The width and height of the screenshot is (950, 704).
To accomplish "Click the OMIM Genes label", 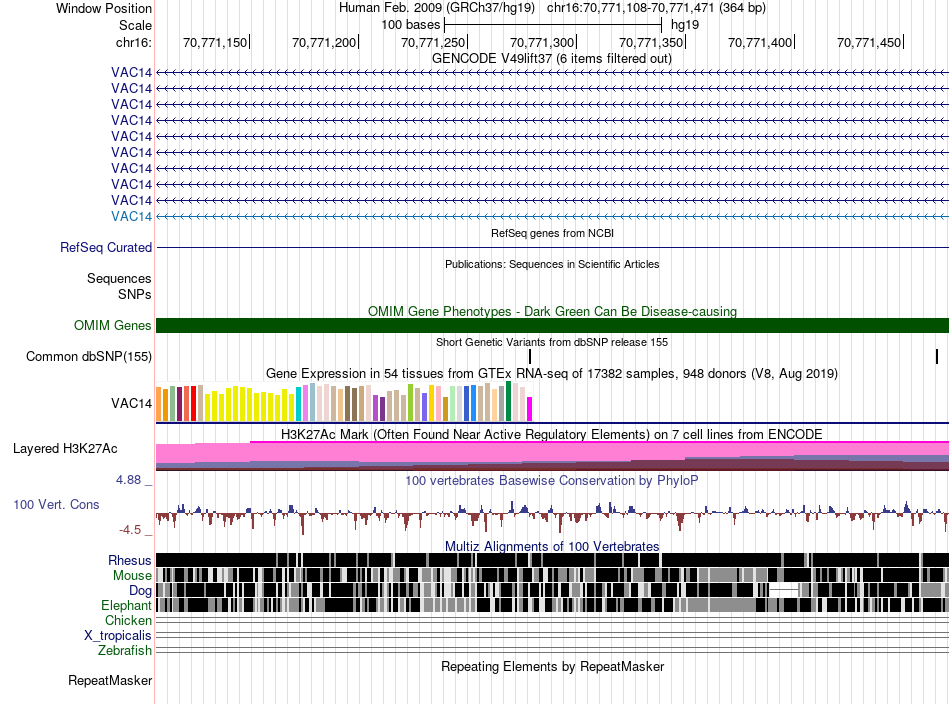I will [x=113, y=325].
